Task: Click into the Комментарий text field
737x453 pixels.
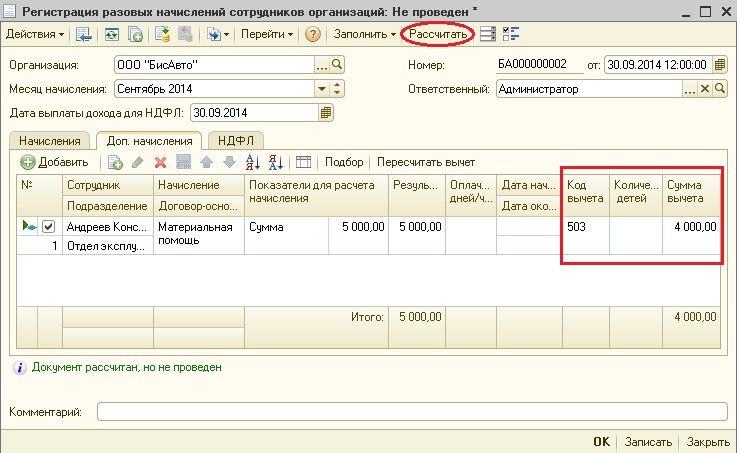Action: point(412,411)
